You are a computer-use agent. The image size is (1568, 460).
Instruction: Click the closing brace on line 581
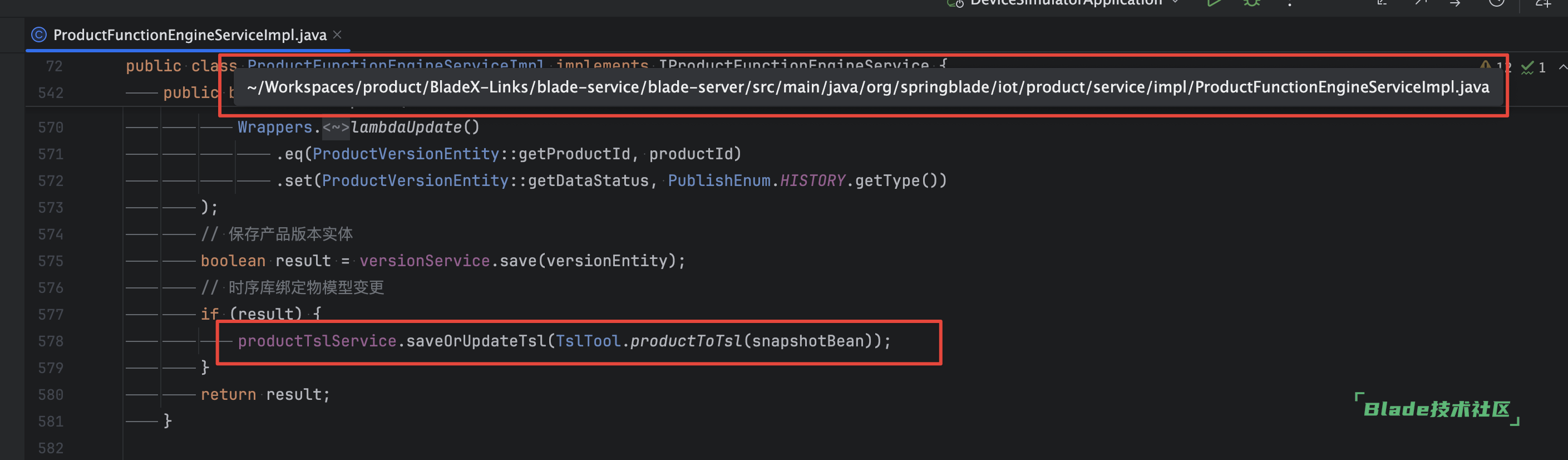click(167, 421)
